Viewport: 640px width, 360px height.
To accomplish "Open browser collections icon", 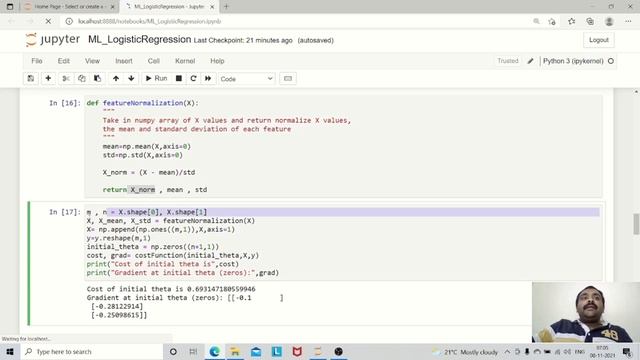I will tap(590, 21).
